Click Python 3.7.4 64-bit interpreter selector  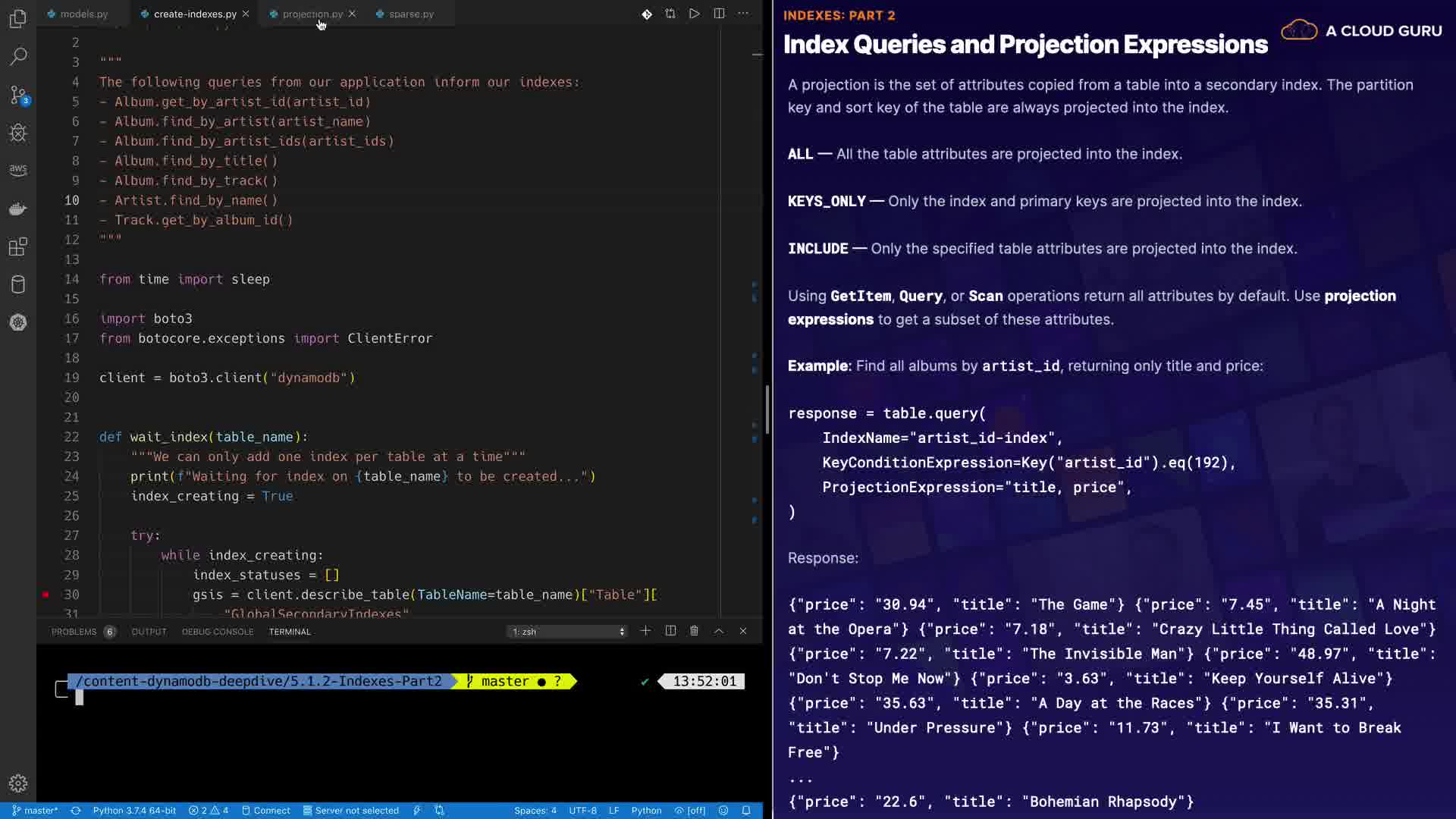coord(134,811)
